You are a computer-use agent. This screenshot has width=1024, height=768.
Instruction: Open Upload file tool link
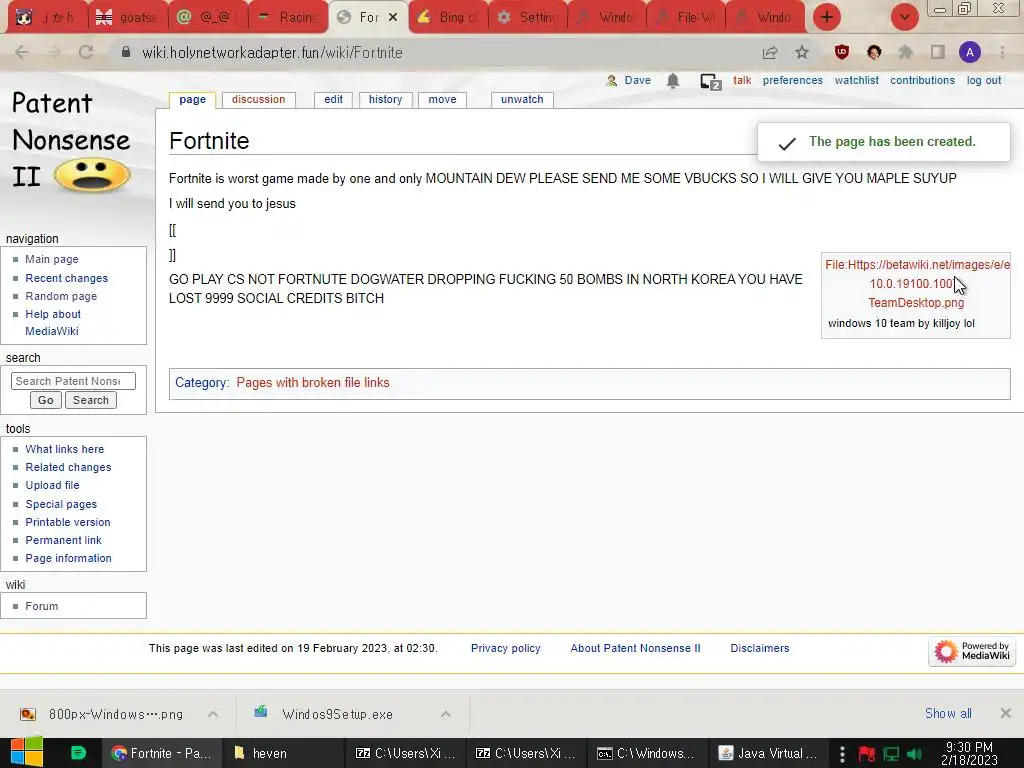[52, 485]
